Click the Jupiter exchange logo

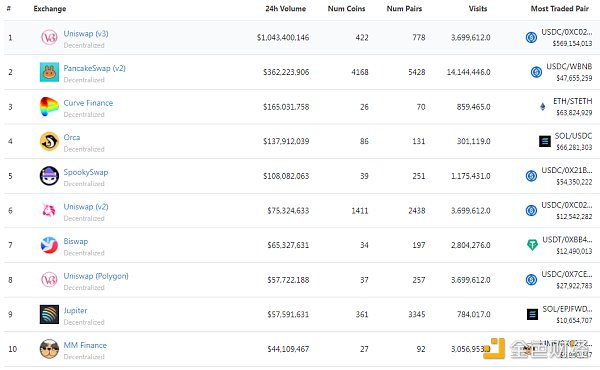(49, 314)
